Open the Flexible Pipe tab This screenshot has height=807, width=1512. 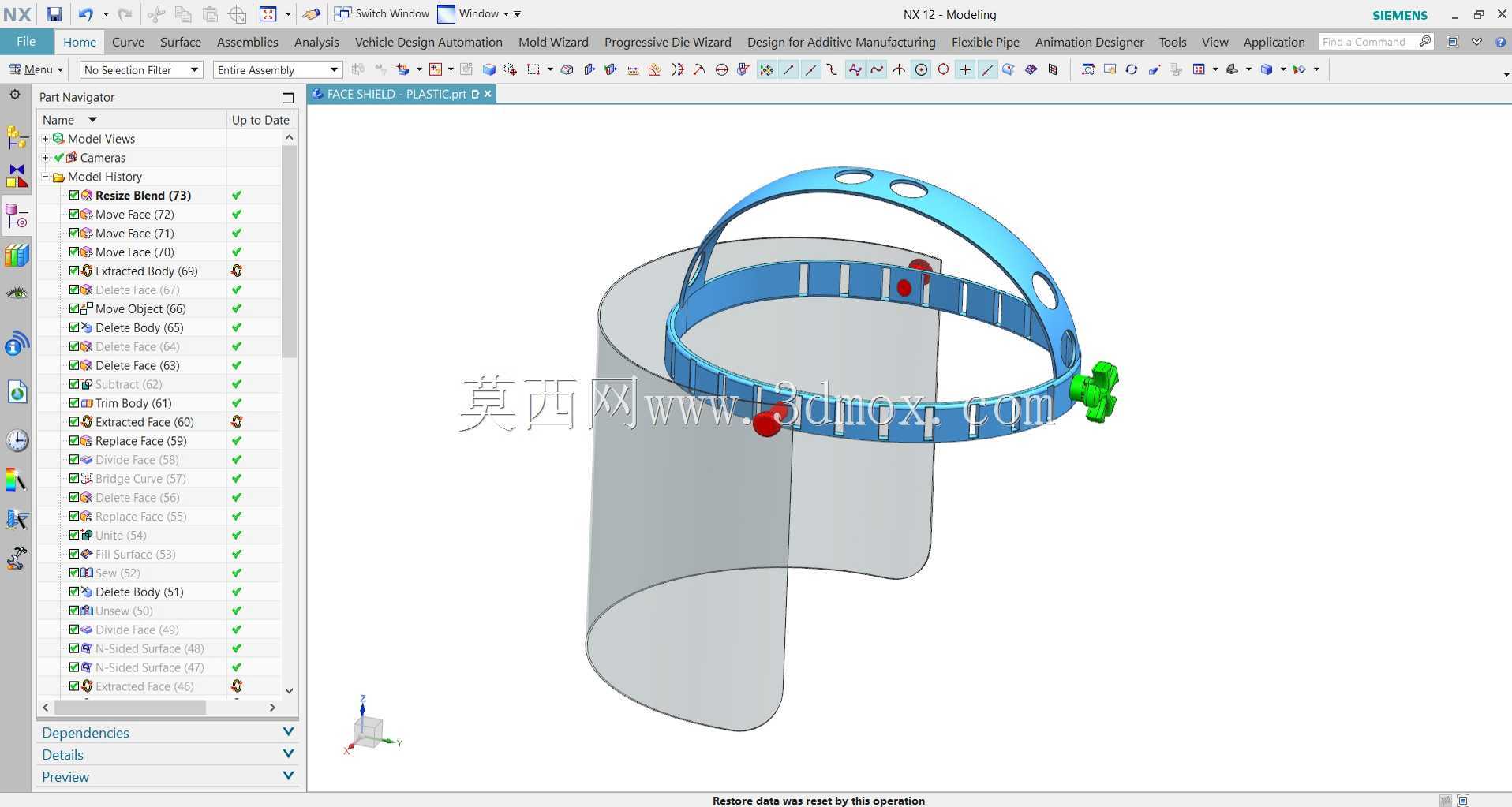[x=985, y=42]
